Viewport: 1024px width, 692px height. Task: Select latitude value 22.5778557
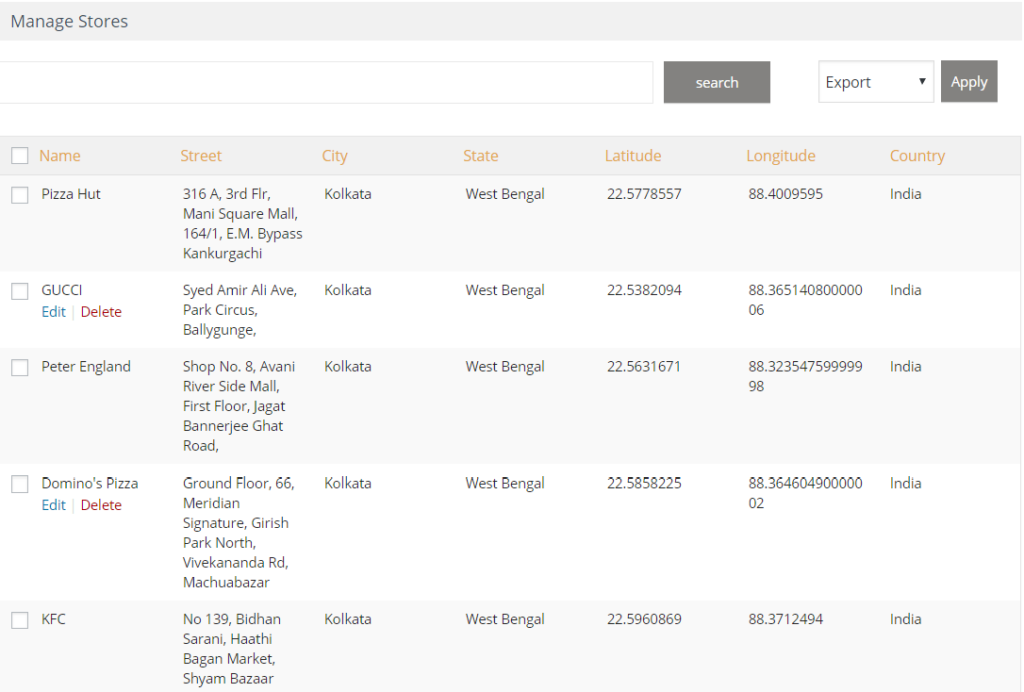click(644, 194)
